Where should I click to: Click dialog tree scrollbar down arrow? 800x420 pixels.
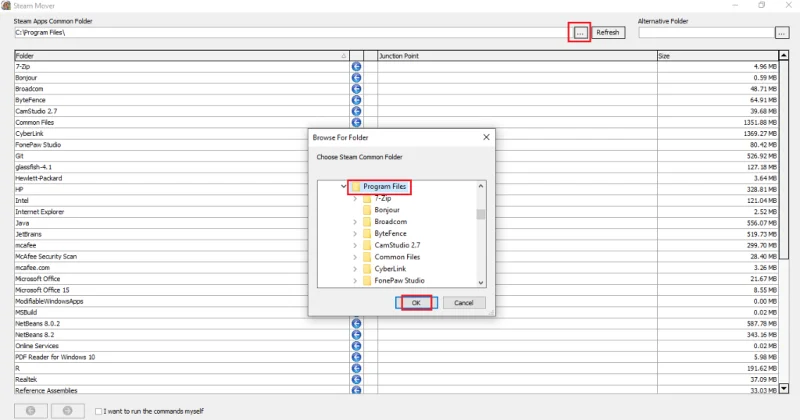coord(481,282)
